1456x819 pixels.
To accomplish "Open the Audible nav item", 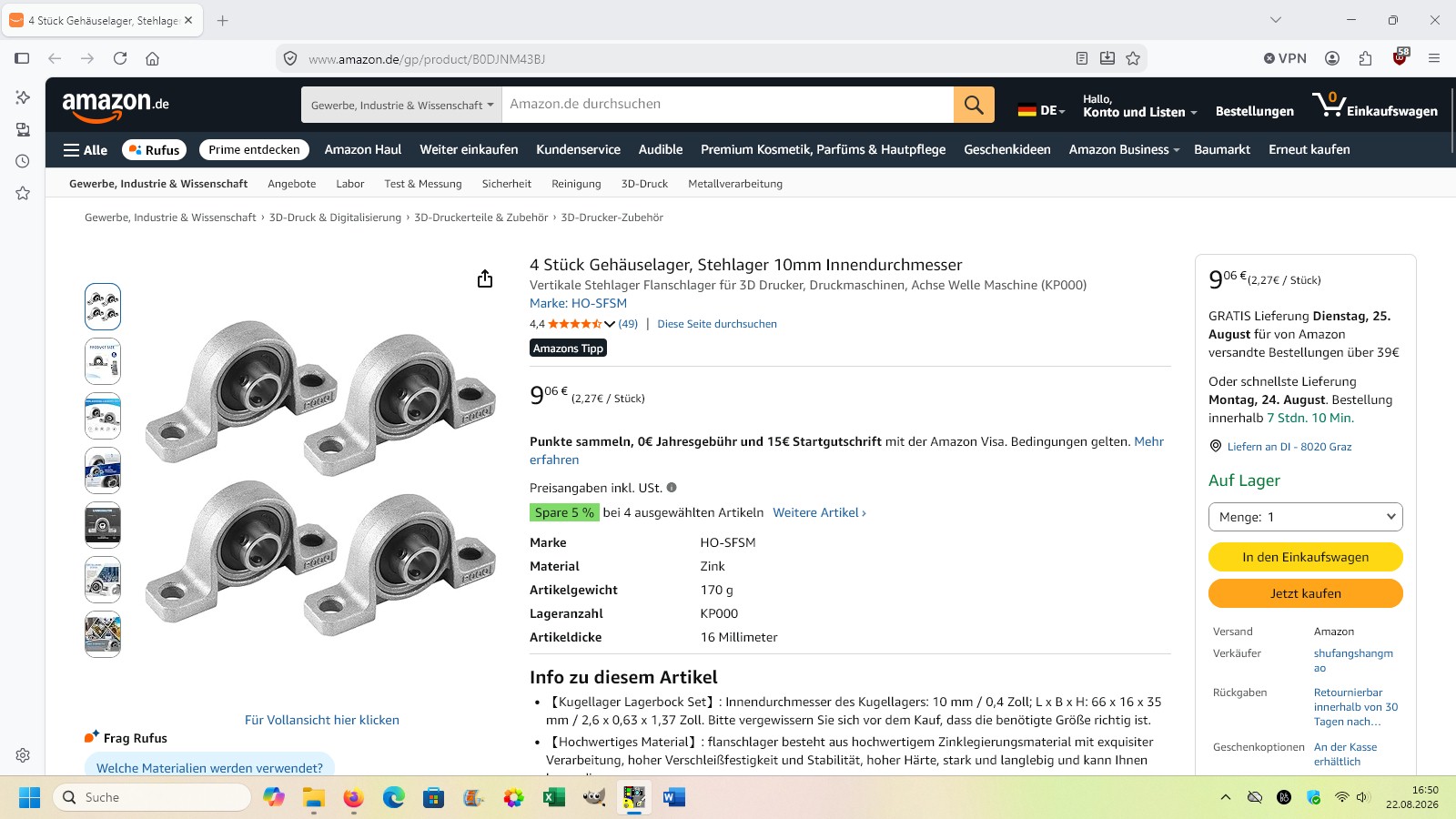I will [661, 149].
